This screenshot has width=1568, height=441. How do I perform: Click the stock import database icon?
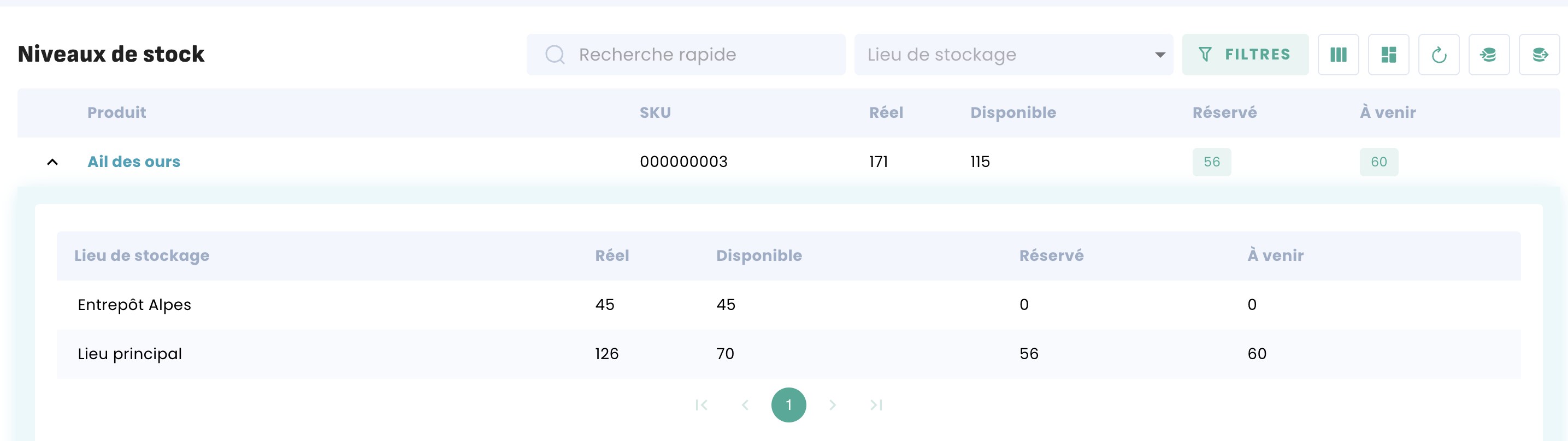coord(1488,55)
